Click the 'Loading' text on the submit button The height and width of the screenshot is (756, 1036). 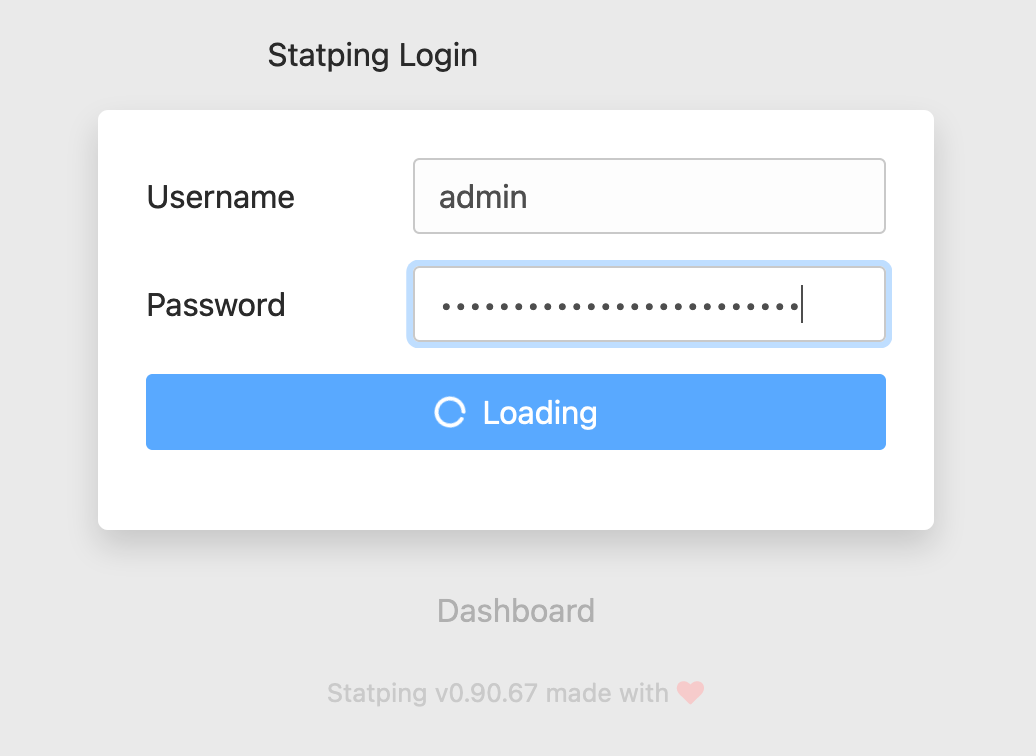(x=539, y=411)
